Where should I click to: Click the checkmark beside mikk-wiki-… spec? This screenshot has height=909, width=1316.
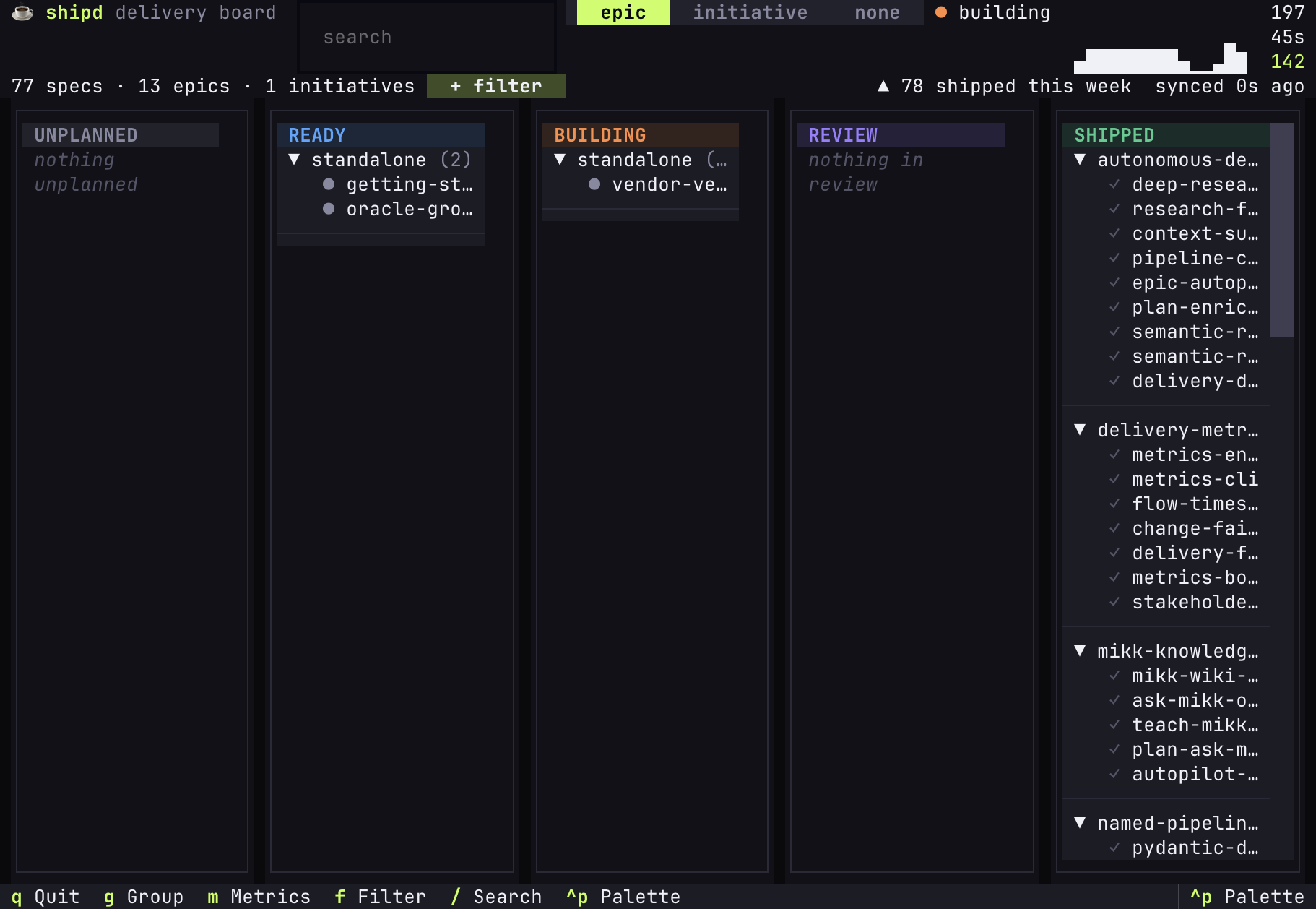tap(1114, 676)
